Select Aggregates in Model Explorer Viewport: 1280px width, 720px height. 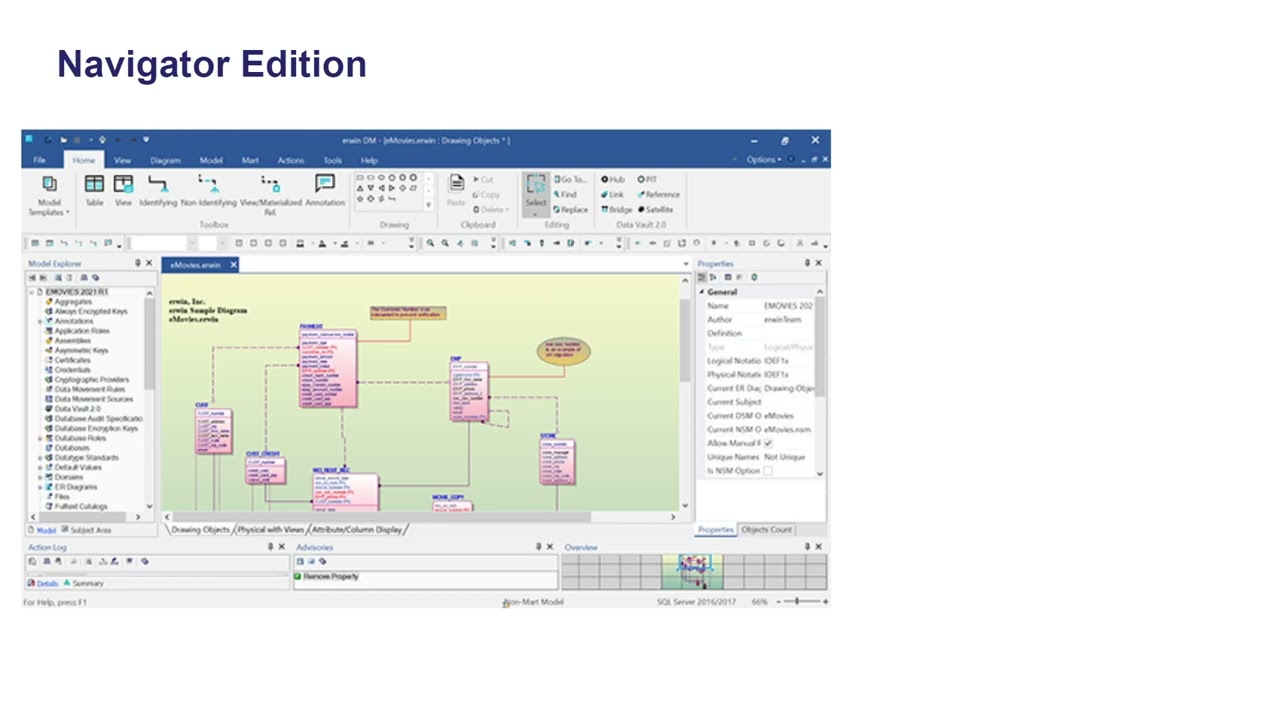[x=73, y=302]
